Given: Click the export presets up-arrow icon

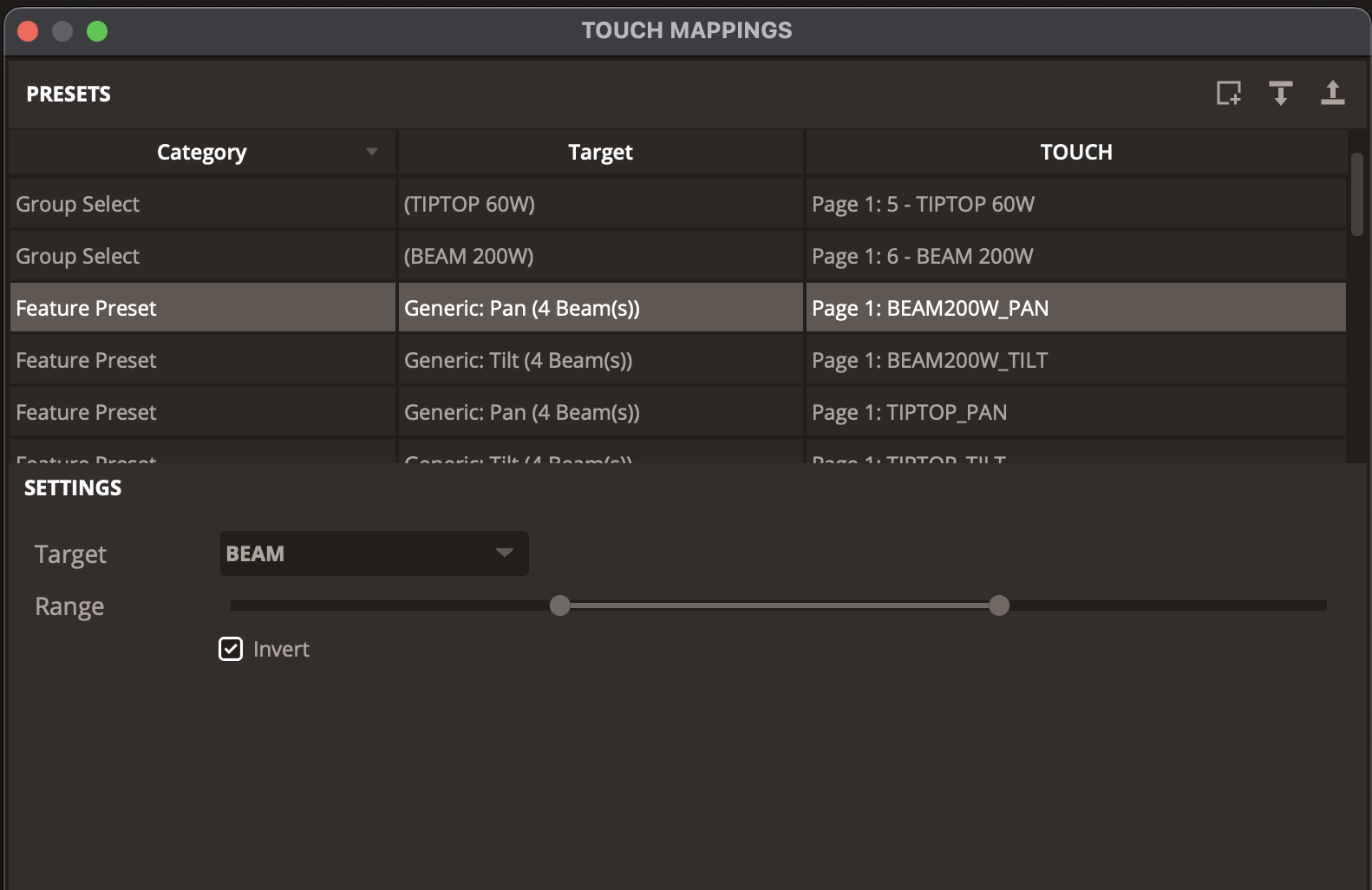Looking at the screenshot, I should pos(1332,93).
